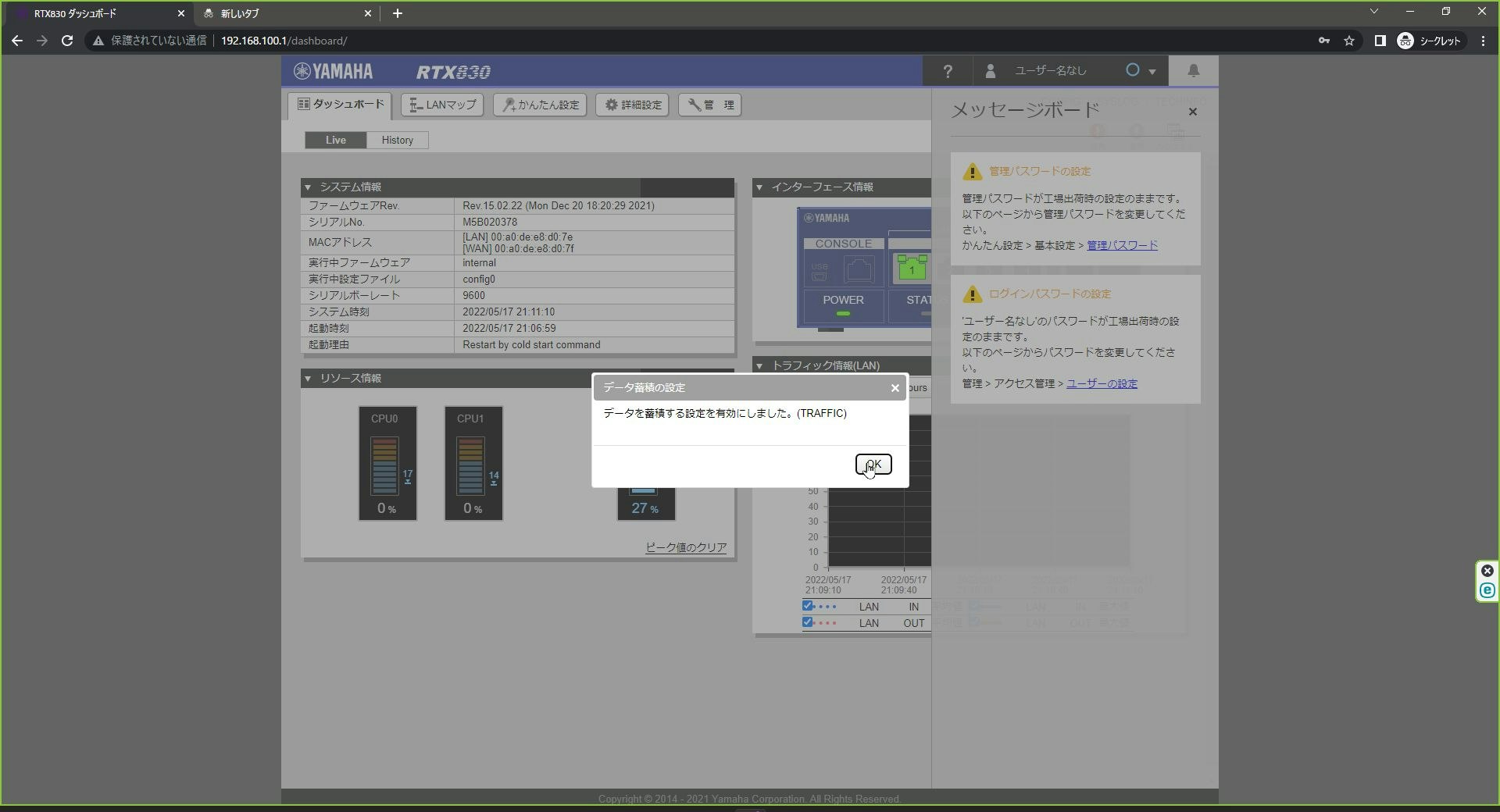Click the 起動理由 value Restart by cold start command

pos(531,345)
